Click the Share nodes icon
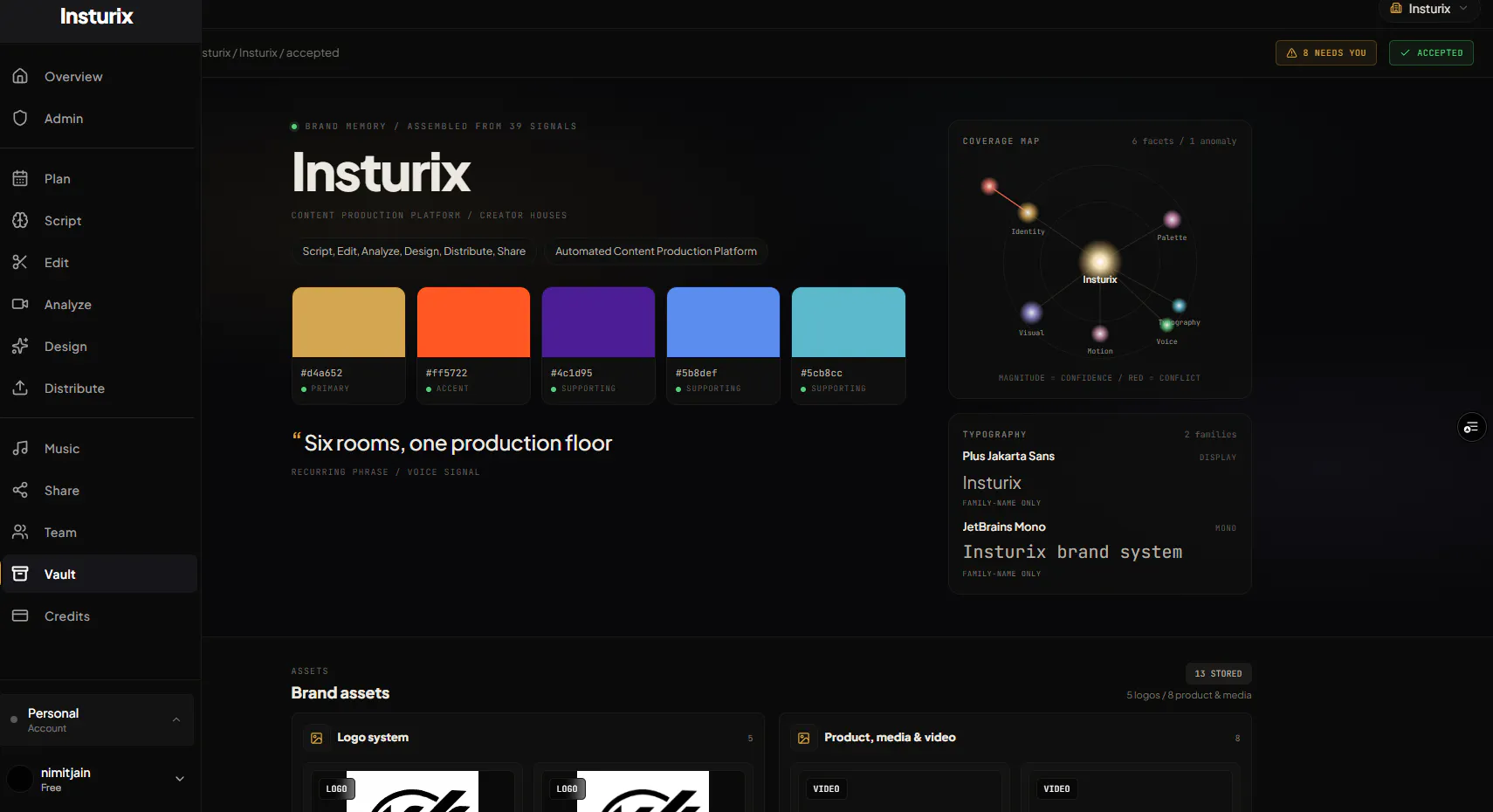 pyautogui.click(x=20, y=490)
